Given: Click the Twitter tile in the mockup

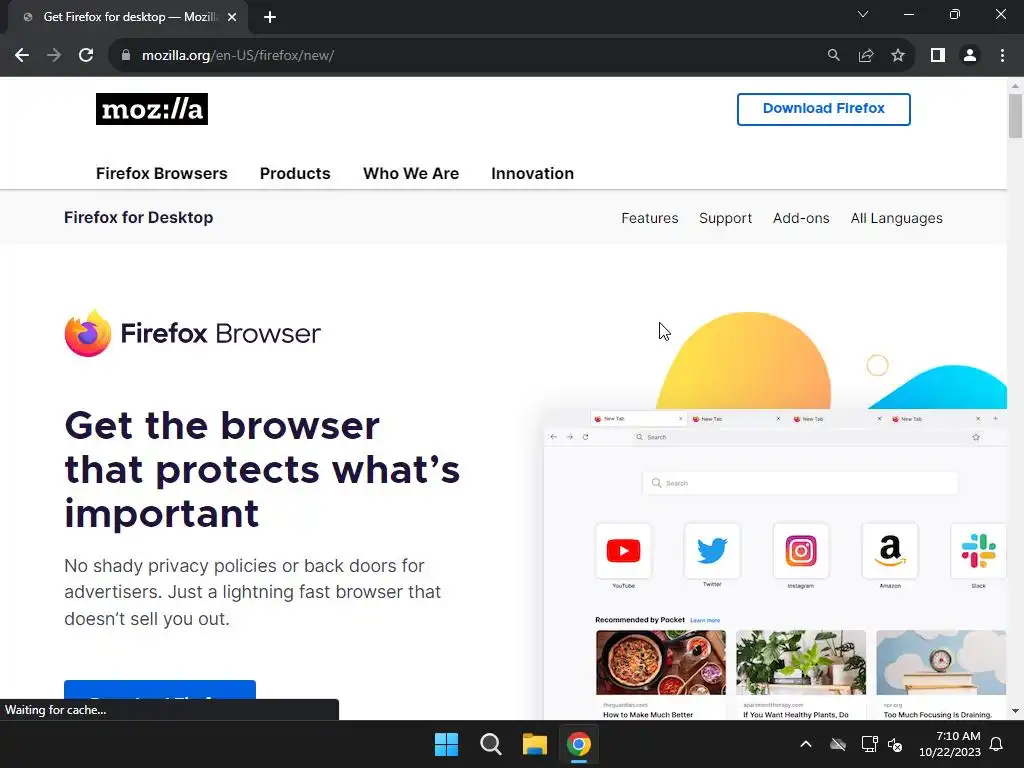Looking at the screenshot, I should coord(712,551).
